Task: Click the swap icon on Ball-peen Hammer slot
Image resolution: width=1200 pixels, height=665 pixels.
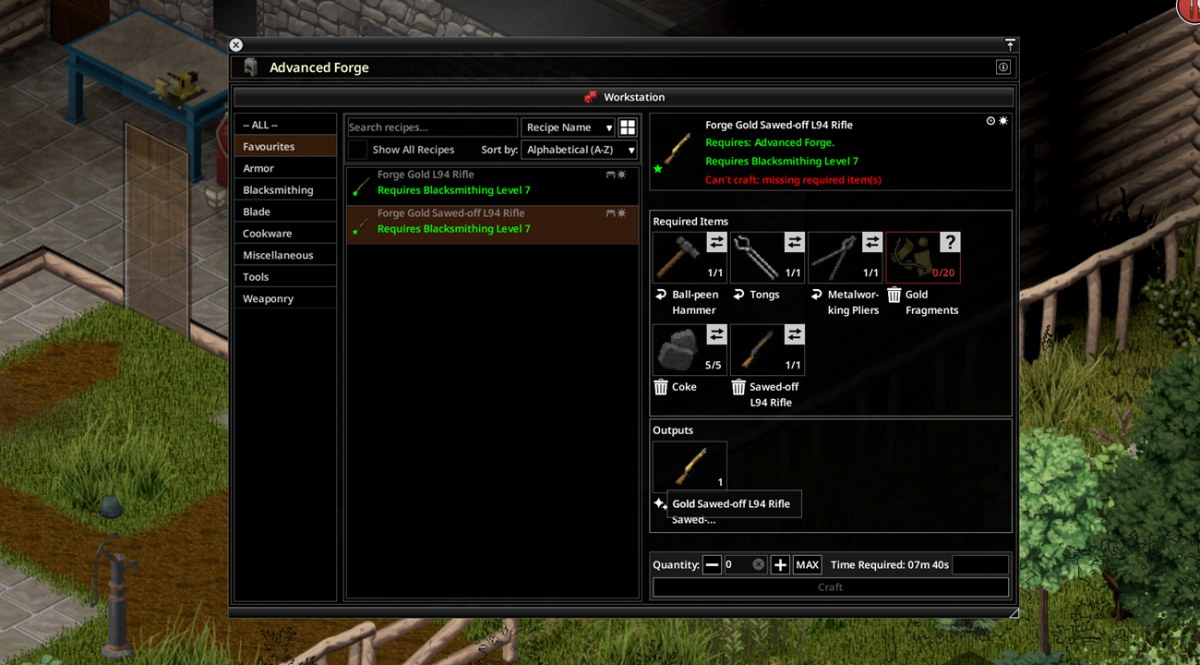Action: (x=716, y=242)
